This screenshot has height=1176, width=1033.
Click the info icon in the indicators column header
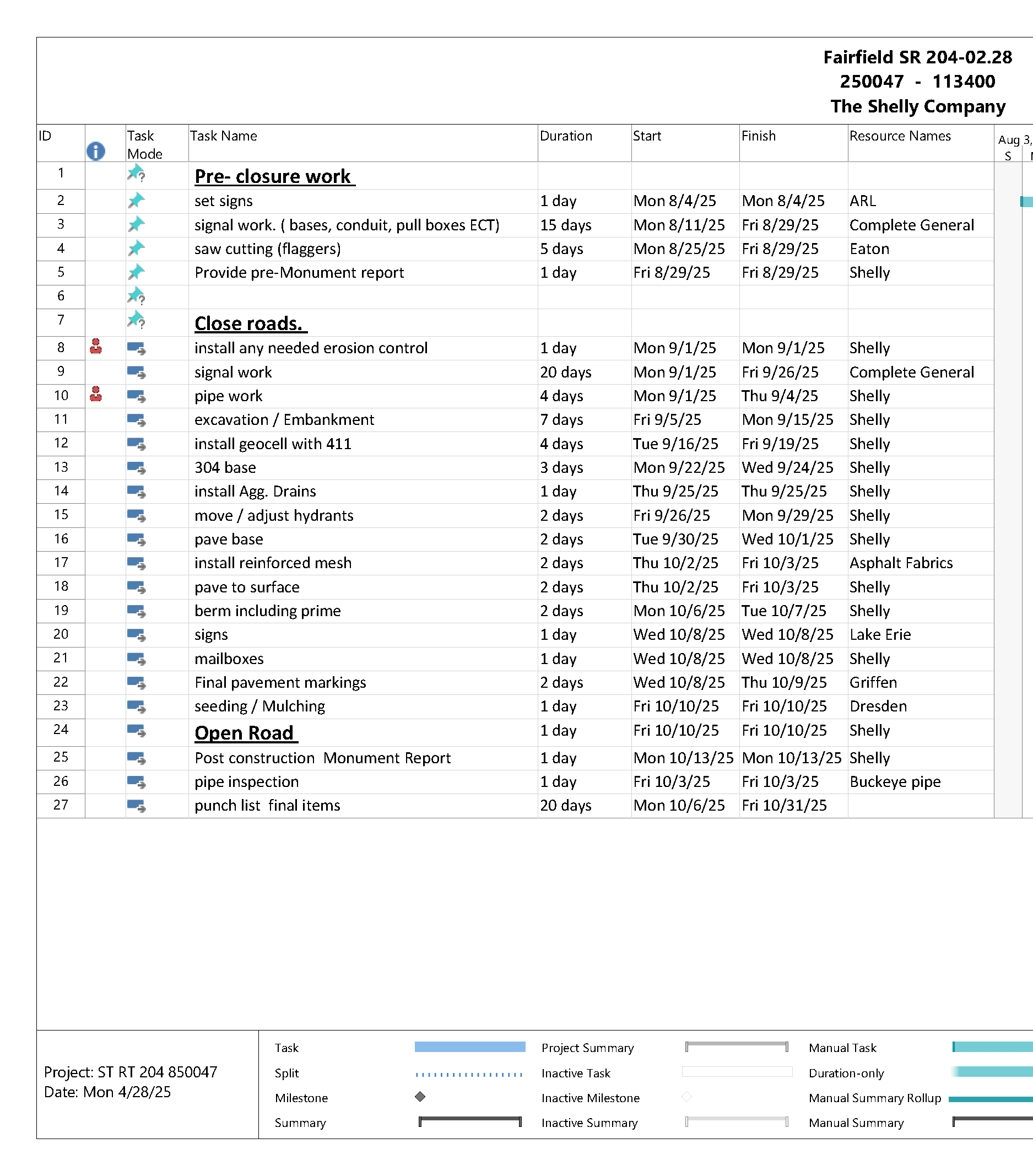[x=95, y=152]
